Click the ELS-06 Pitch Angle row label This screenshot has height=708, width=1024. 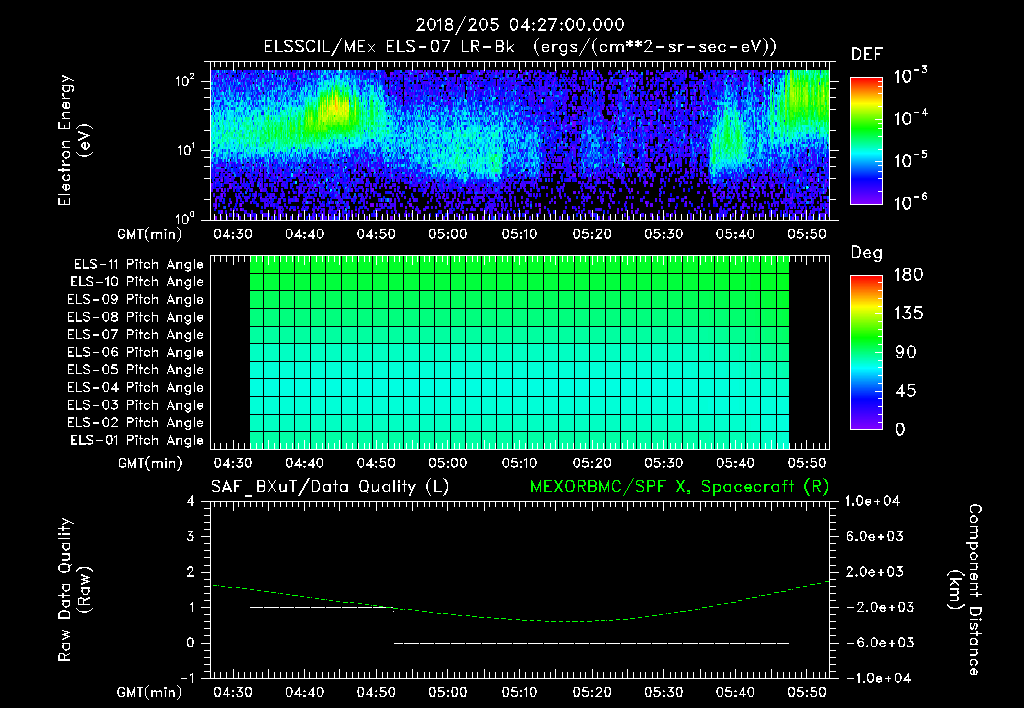(x=136, y=353)
